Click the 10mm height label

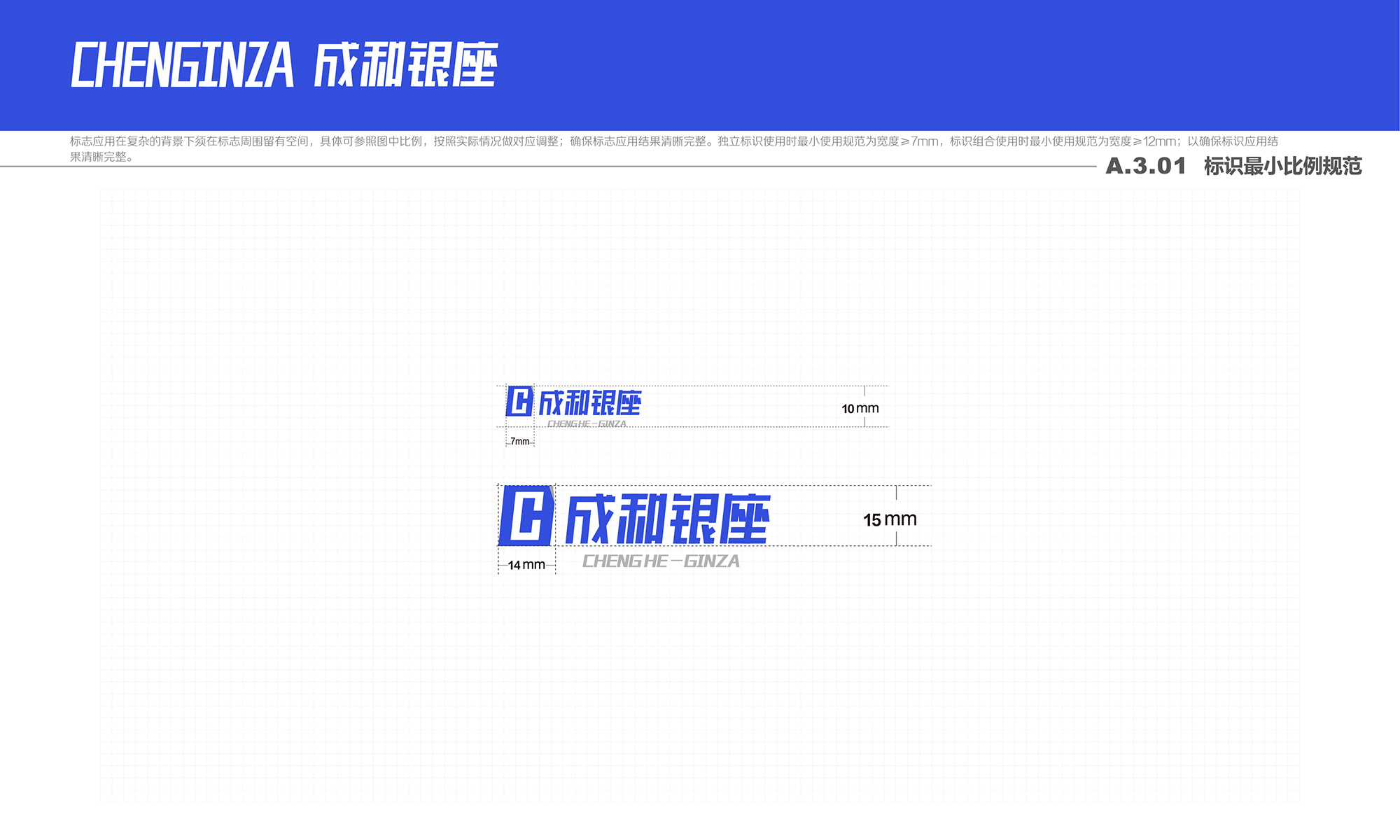(x=860, y=409)
